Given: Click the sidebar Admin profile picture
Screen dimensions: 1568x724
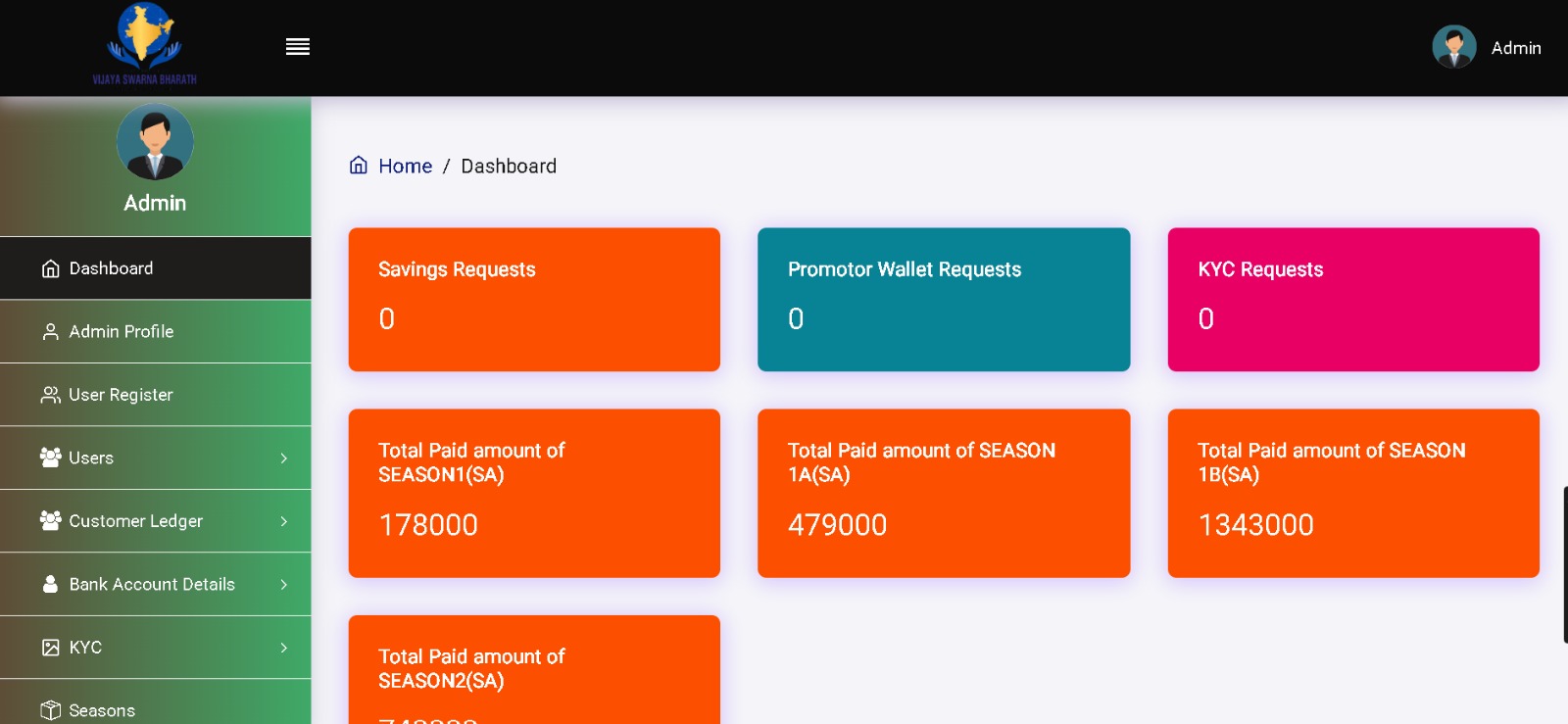Looking at the screenshot, I should [155, 143].
